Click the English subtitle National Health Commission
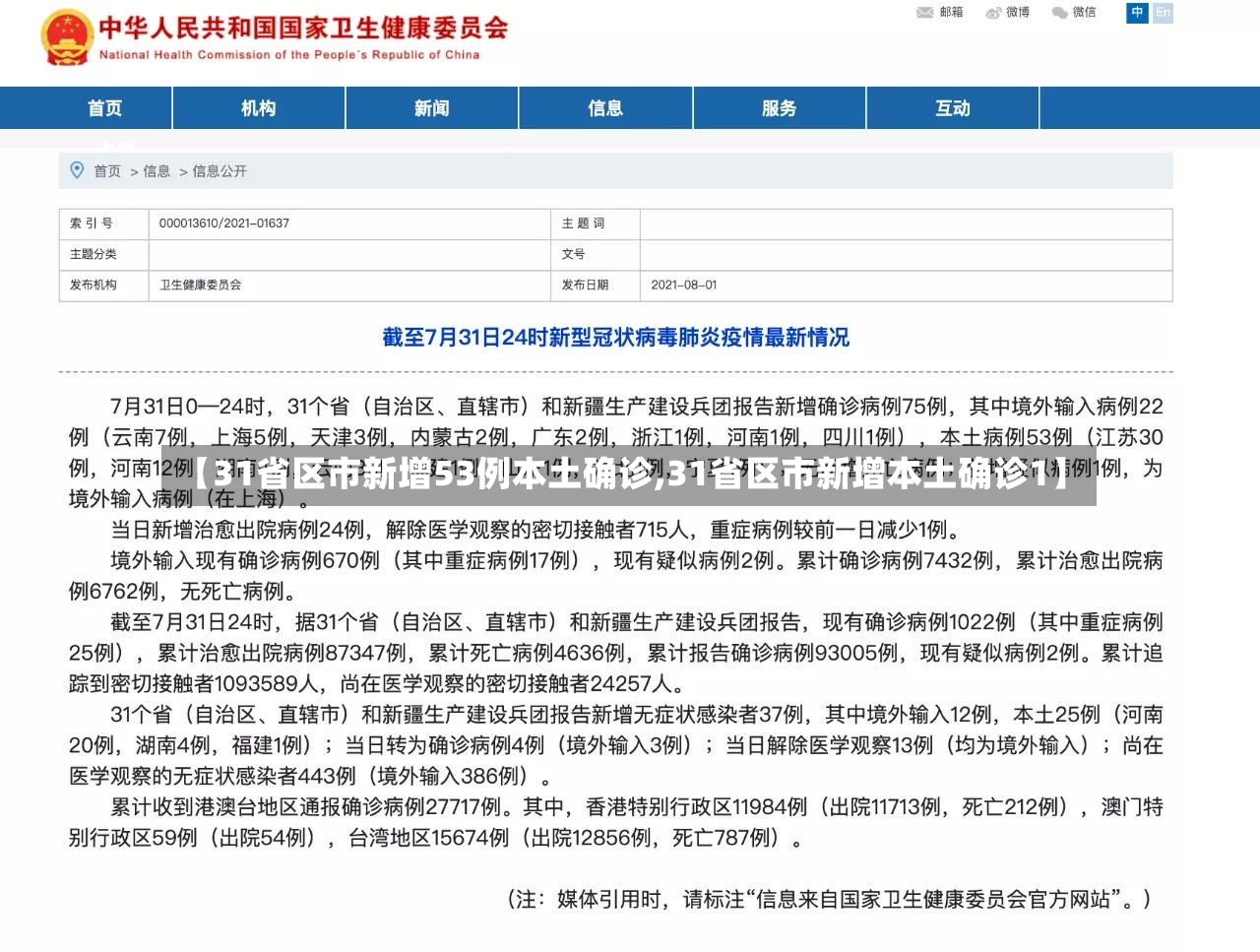This screenshot has width=1260, height=952. 289,55
